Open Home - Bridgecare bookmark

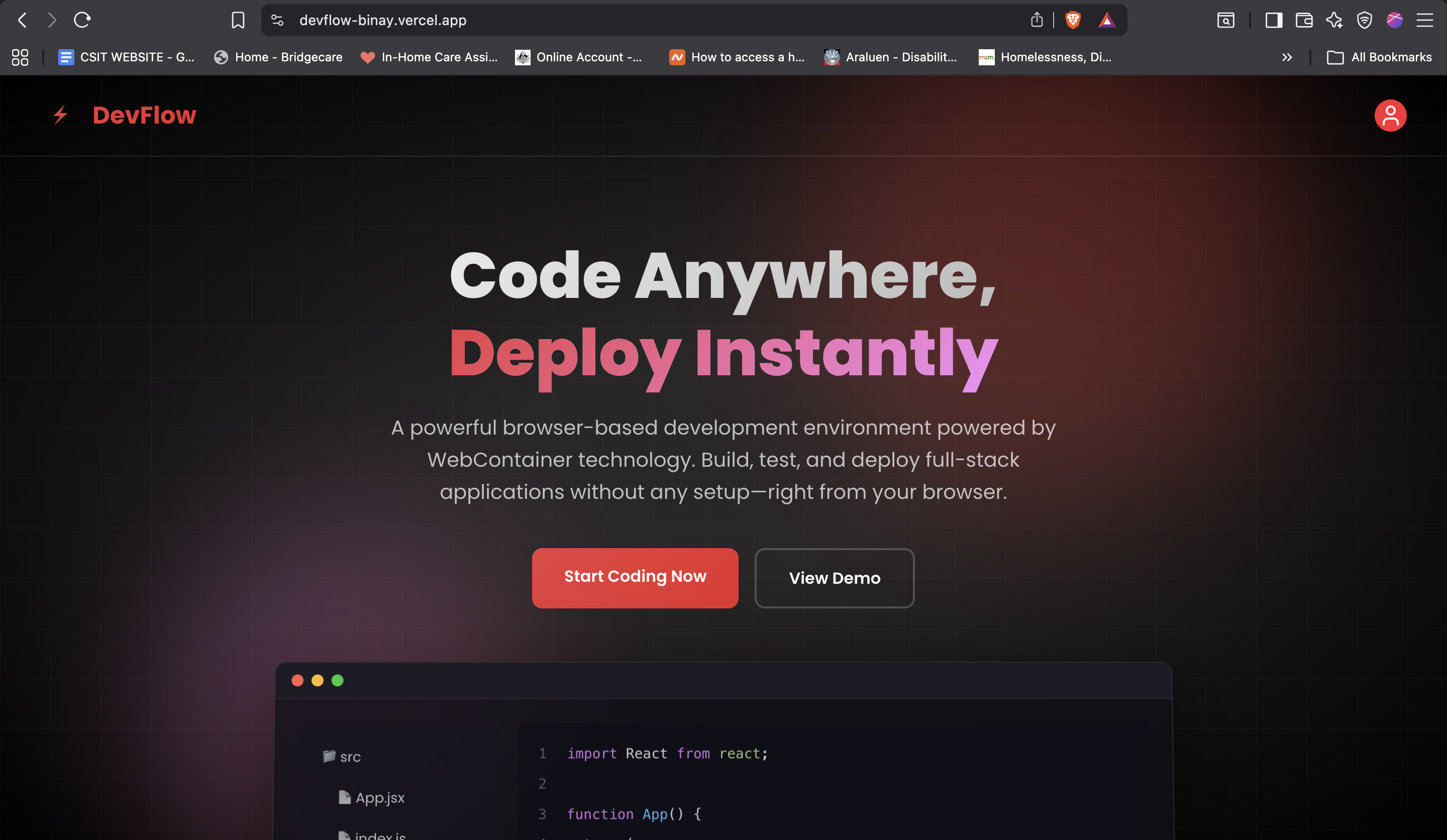pos(278,57)
